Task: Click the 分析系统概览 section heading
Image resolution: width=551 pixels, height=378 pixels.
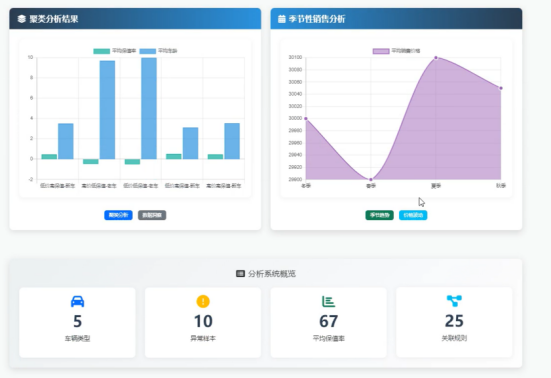Action: coord(272,274)
